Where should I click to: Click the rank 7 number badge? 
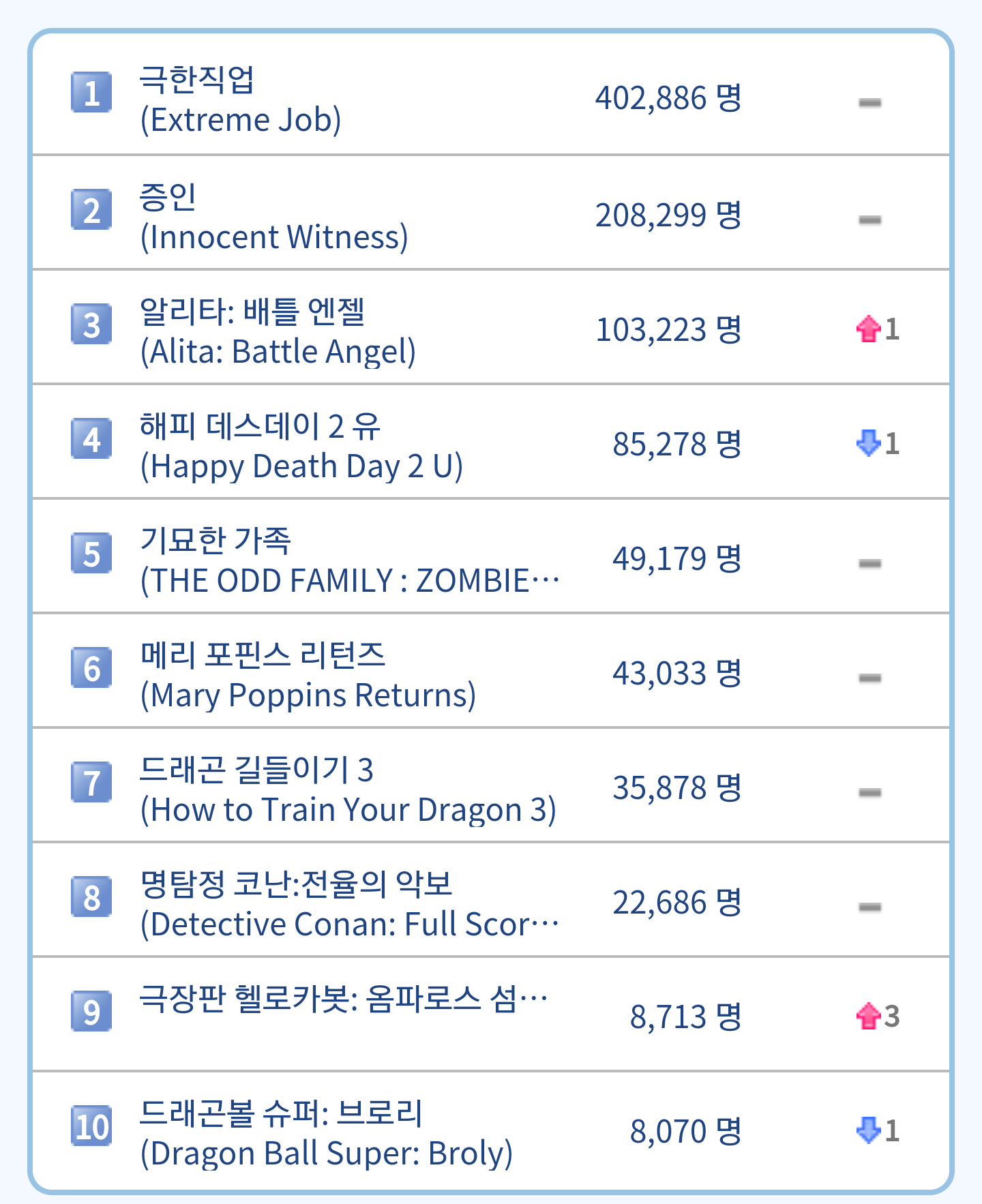click(91, 782)
